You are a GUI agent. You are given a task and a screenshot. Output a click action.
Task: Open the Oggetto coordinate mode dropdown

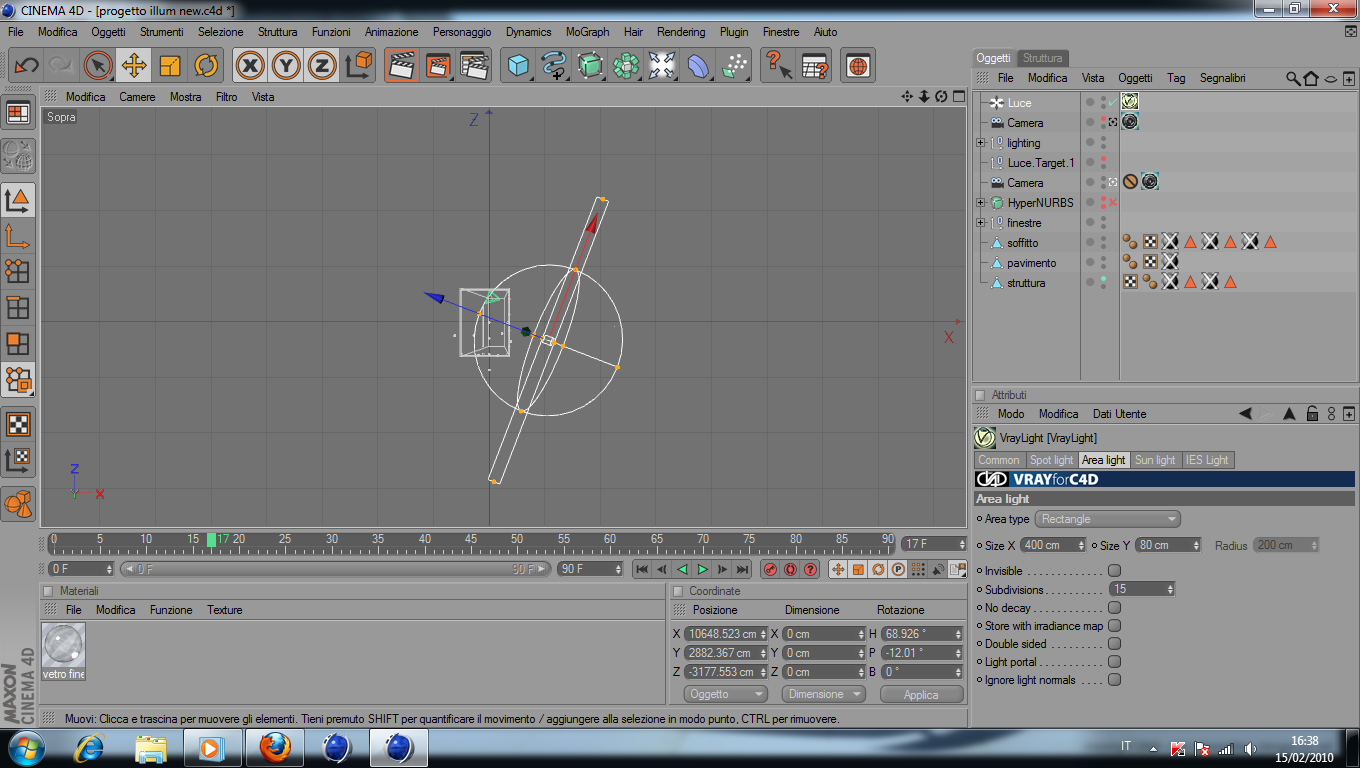click(725, 694)
